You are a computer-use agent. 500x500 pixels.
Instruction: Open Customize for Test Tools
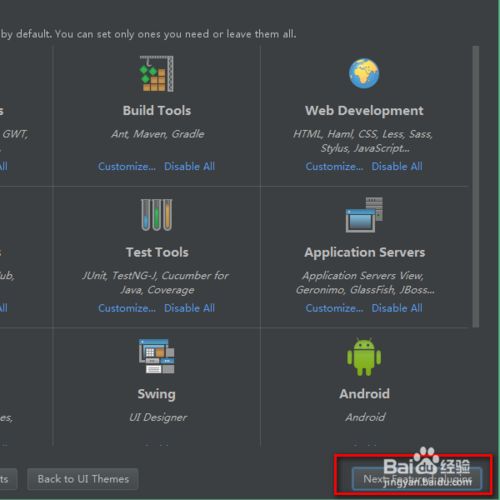click(x=127, y=308)
